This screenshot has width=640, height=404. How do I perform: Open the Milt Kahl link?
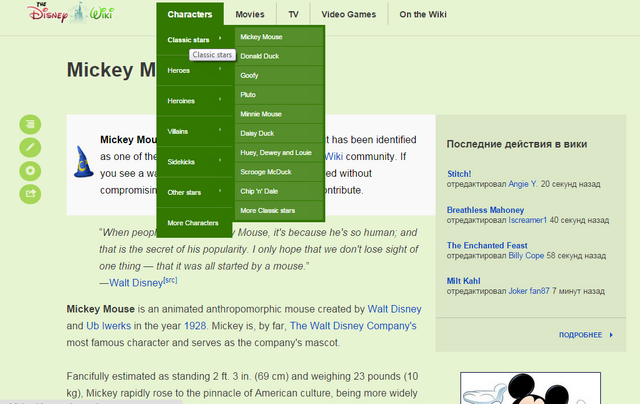tap(463, 281)
